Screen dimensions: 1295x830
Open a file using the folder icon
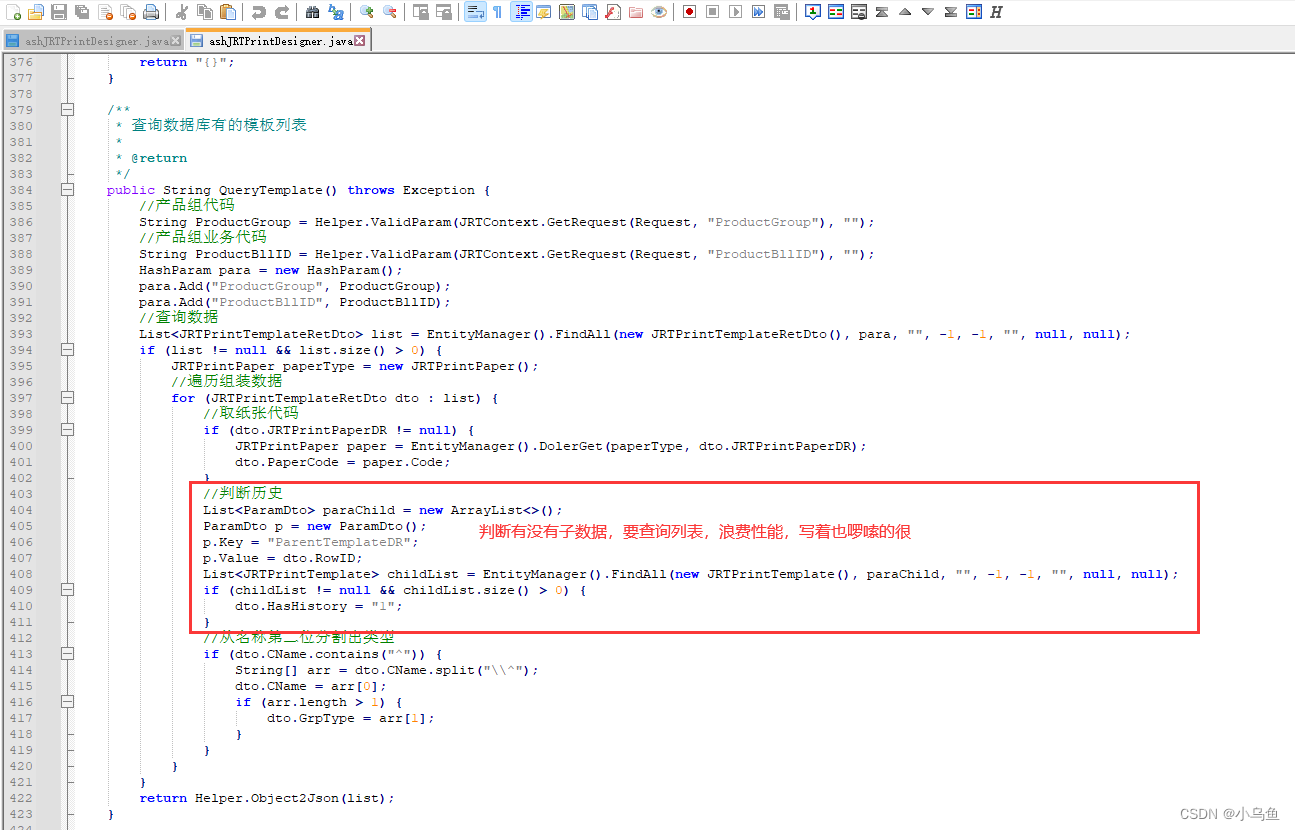tap(35, 12)
